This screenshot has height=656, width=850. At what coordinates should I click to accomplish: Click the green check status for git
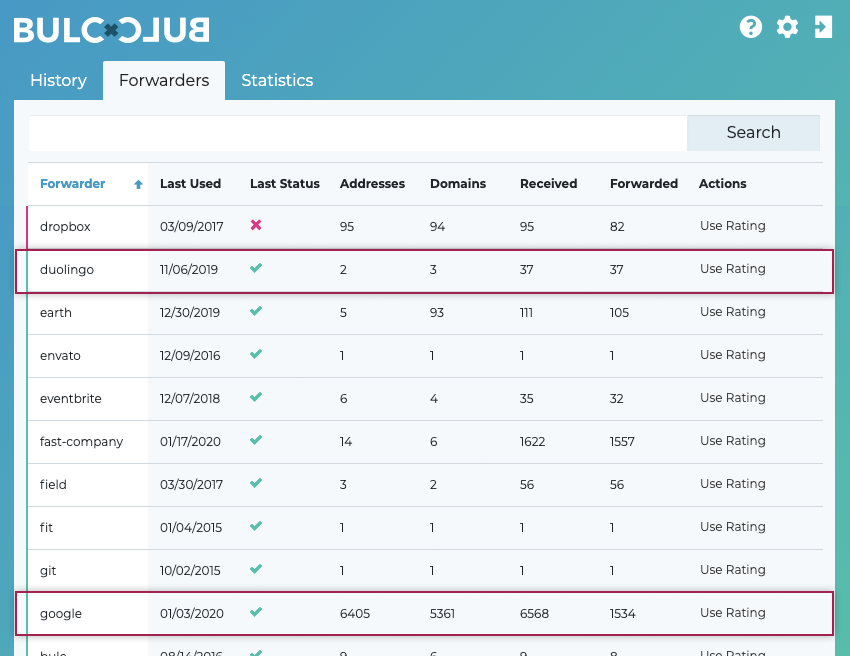pos(256,569)
